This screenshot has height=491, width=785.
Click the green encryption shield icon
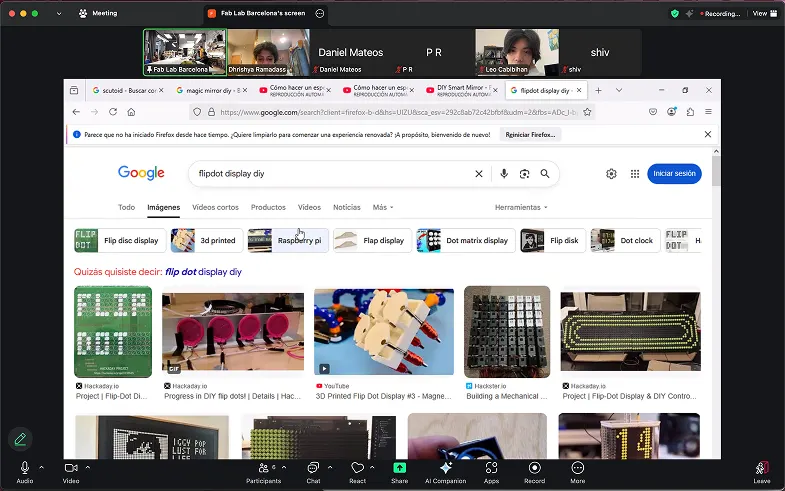point(675,14)
